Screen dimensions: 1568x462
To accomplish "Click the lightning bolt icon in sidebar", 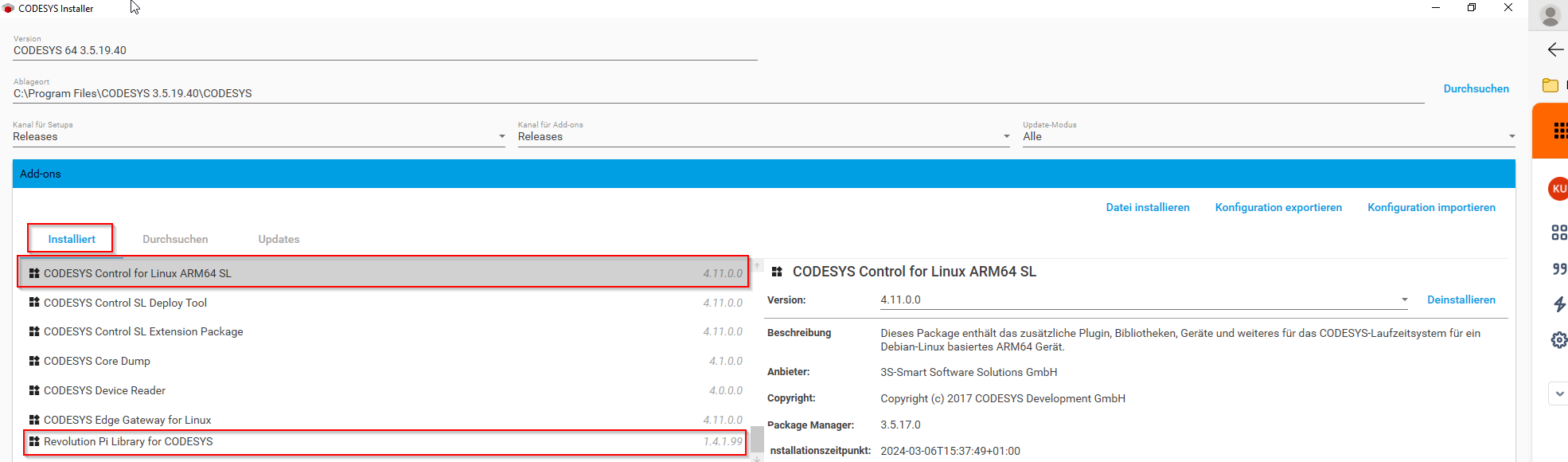I will tap(1558, 304).
